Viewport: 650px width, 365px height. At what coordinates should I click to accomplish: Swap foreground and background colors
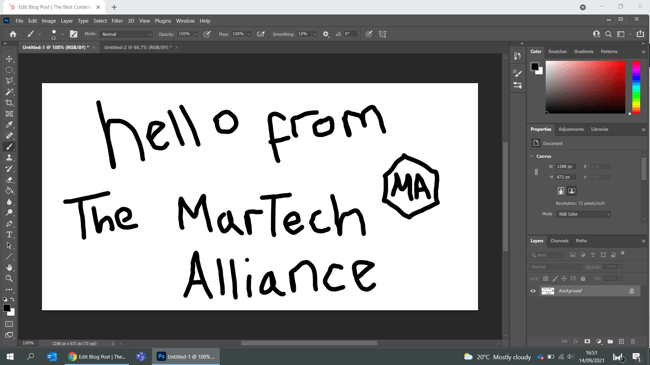click(x=12, y=299)
